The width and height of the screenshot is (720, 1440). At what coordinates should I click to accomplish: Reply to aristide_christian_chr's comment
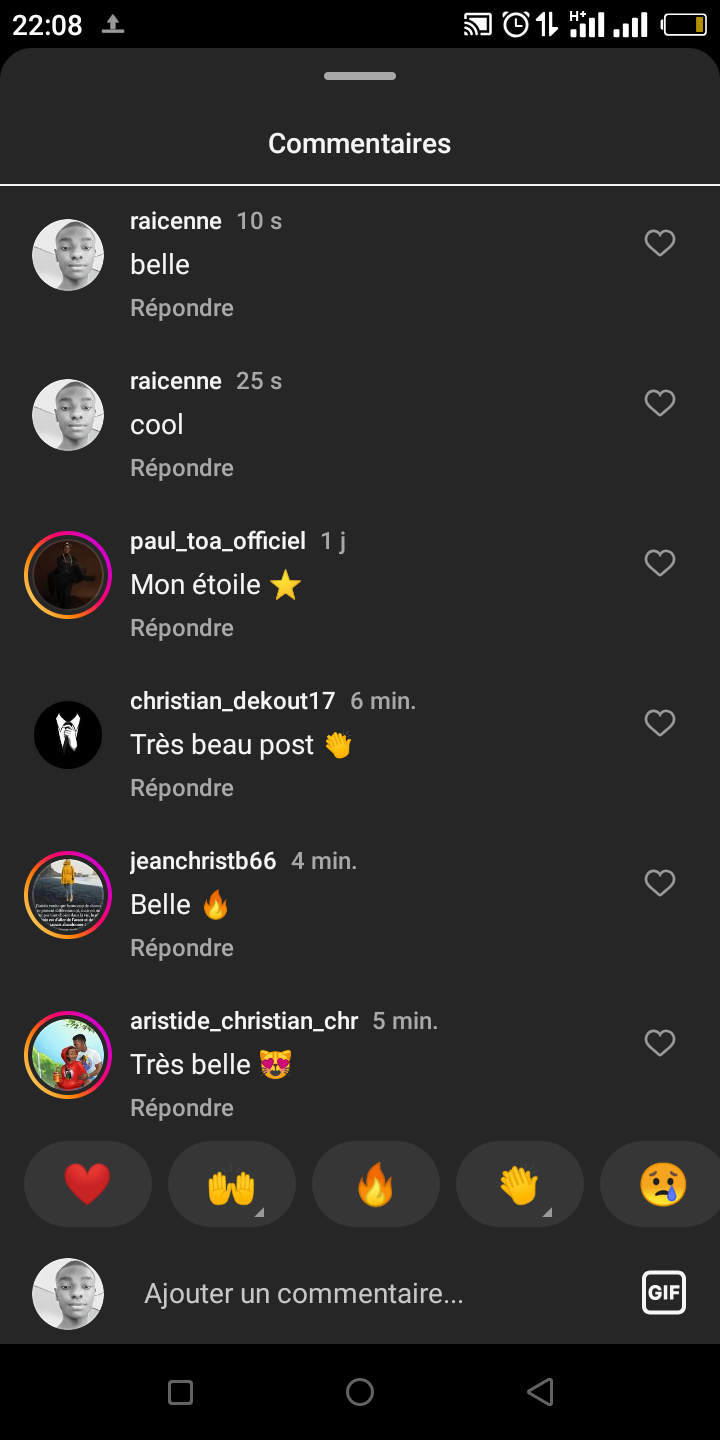pyautogui.click(x=182, y=1108)
